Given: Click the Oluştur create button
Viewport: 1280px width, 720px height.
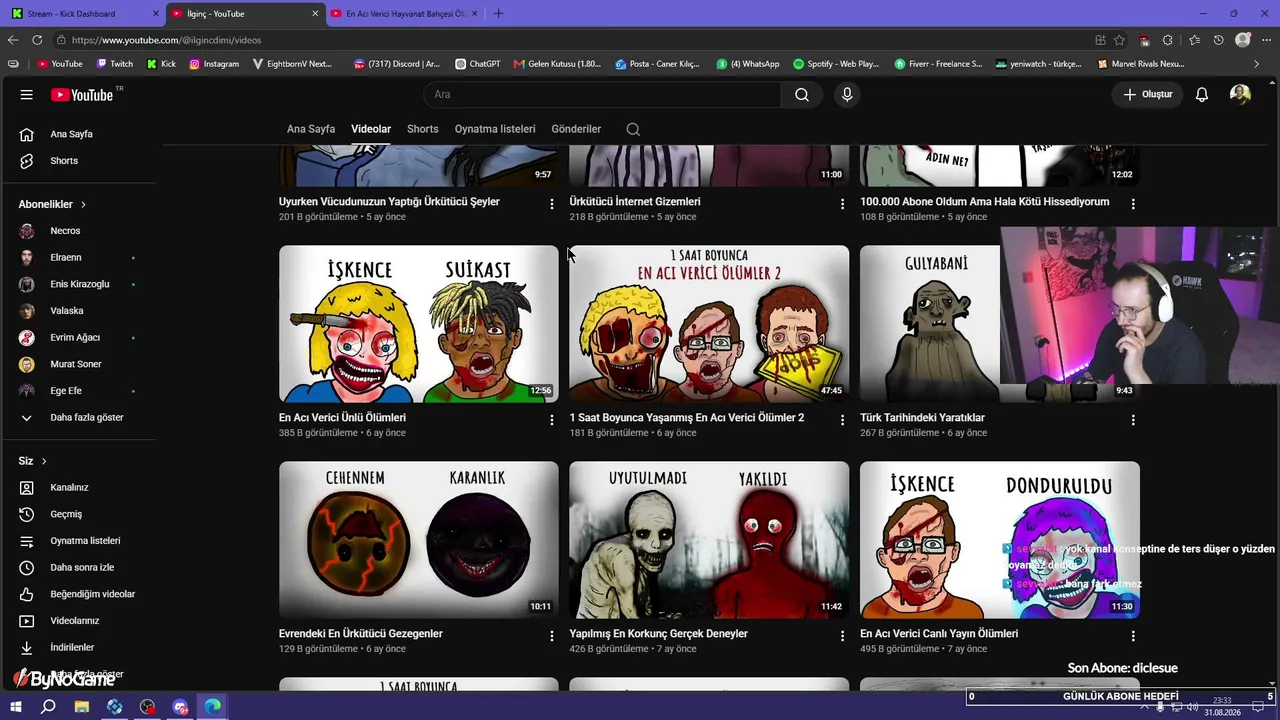Looking at the screenshot, I should click(1148, 94).
